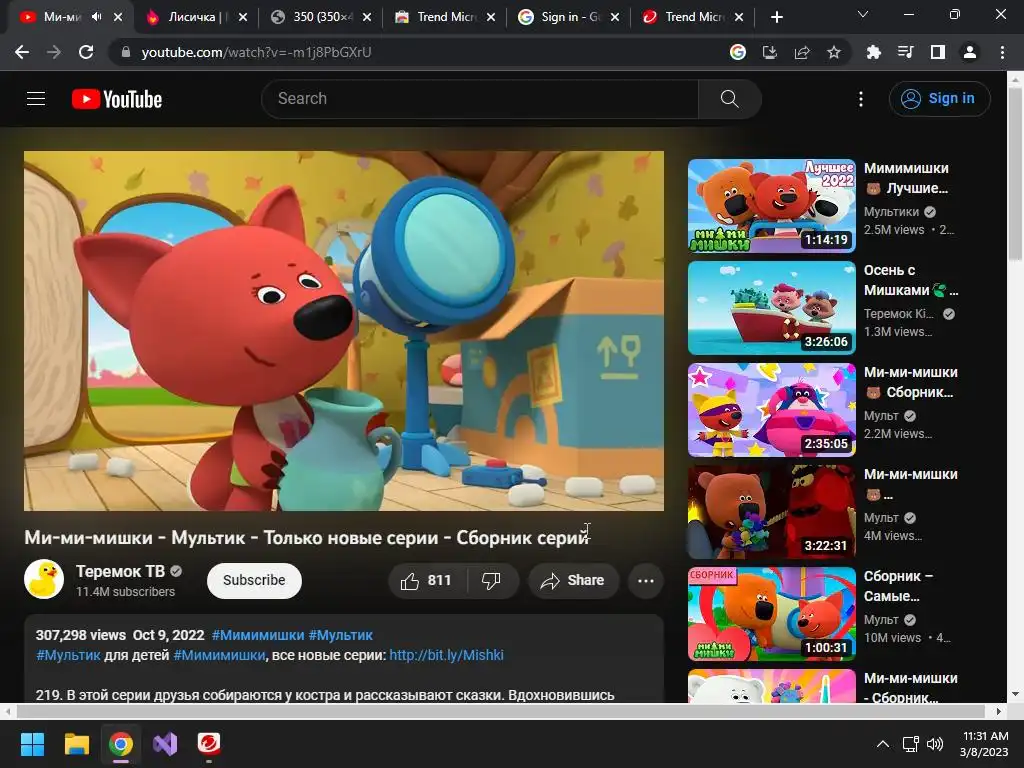1024x768 pixels.
Task: Open more actions ellipsis under video
Action: pyautogui.click(x=646, y=581)
